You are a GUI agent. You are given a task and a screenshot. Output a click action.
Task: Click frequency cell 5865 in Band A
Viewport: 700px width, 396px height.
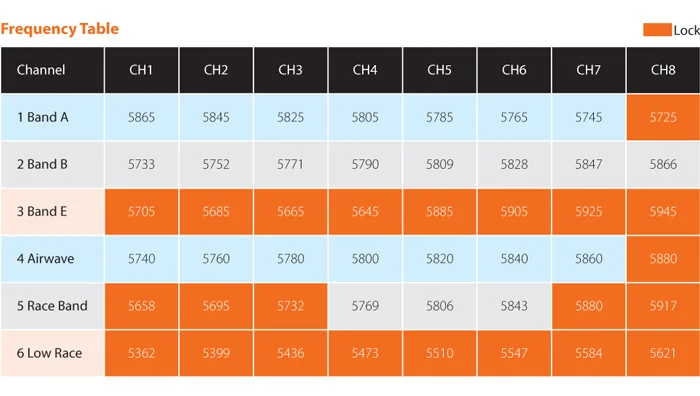[142, 117]
